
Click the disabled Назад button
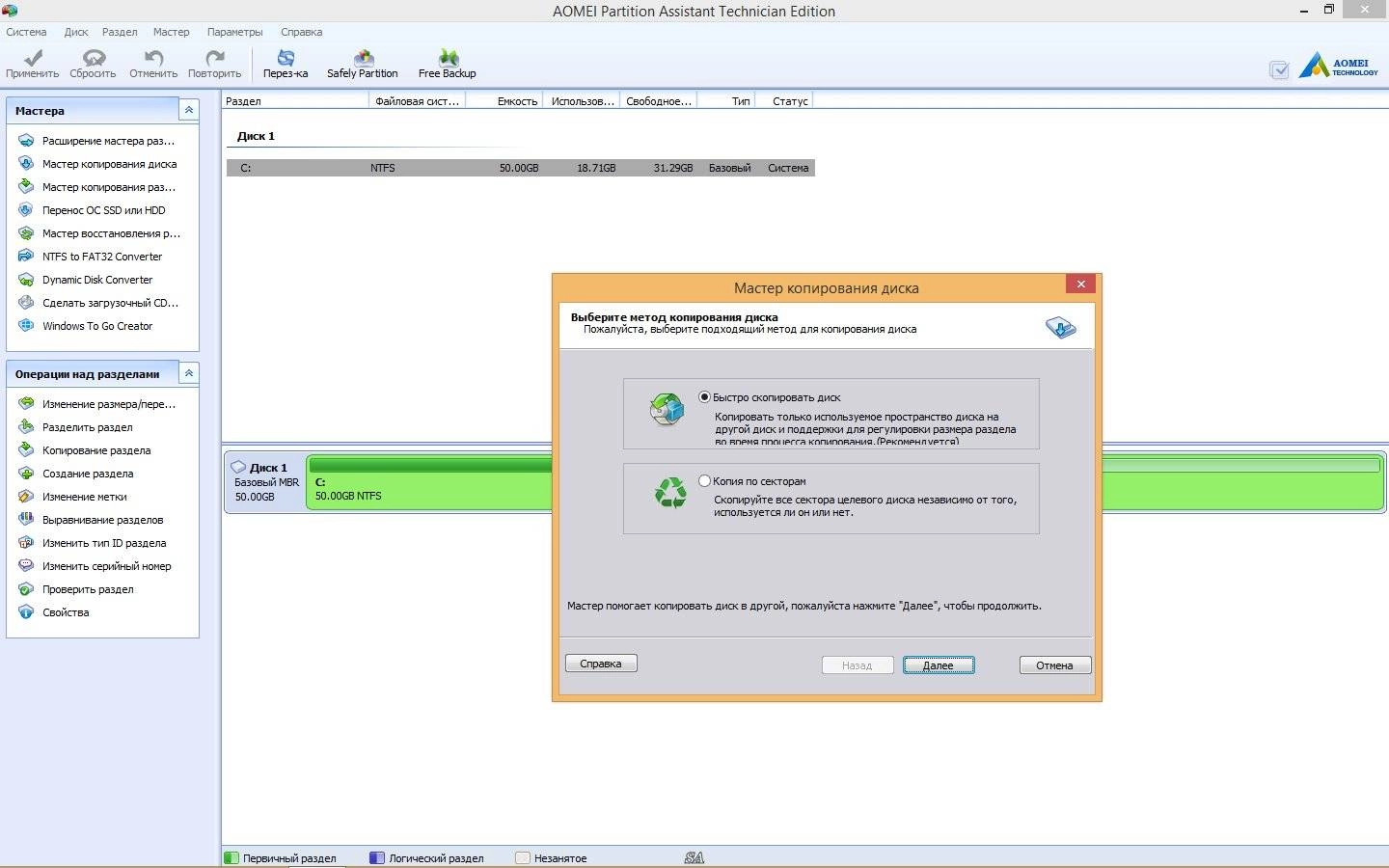pos(858,665)
